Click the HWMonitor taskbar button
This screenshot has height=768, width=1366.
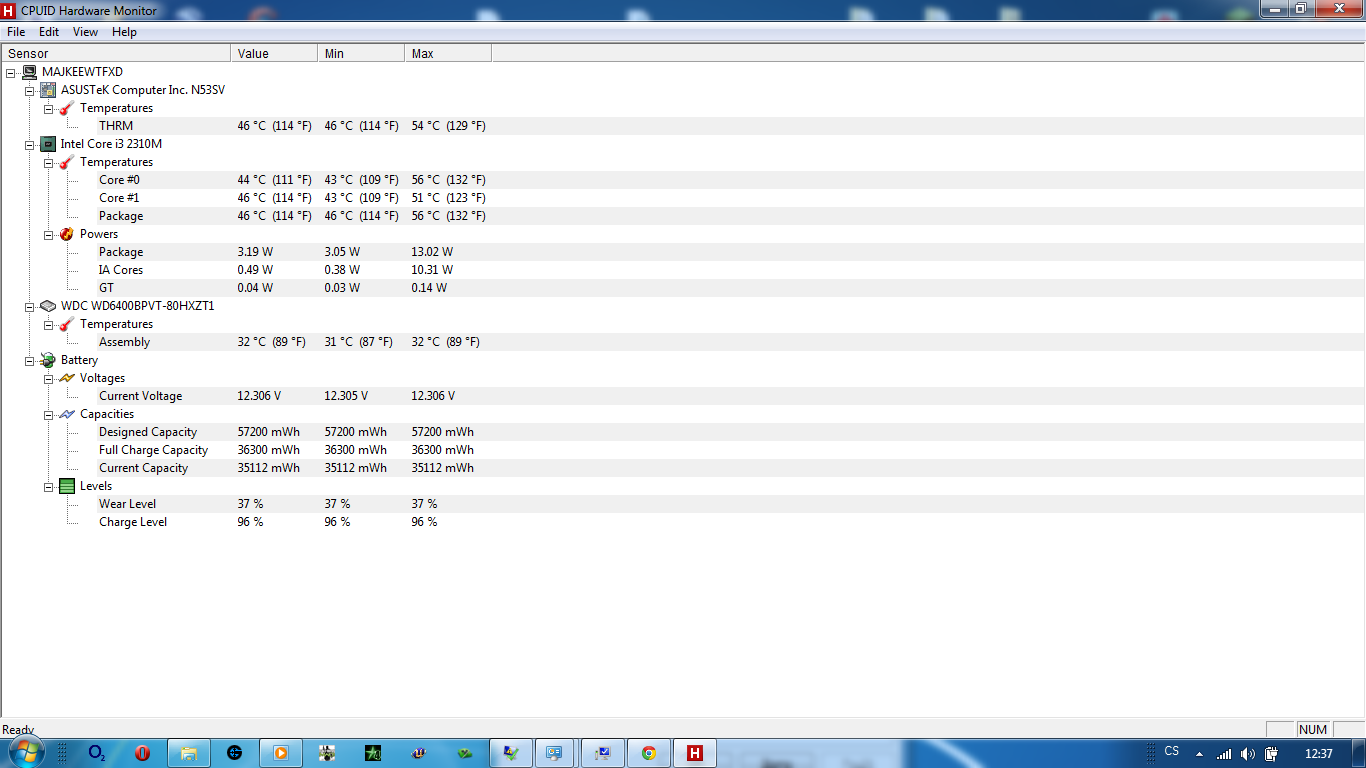coord(695,753)
